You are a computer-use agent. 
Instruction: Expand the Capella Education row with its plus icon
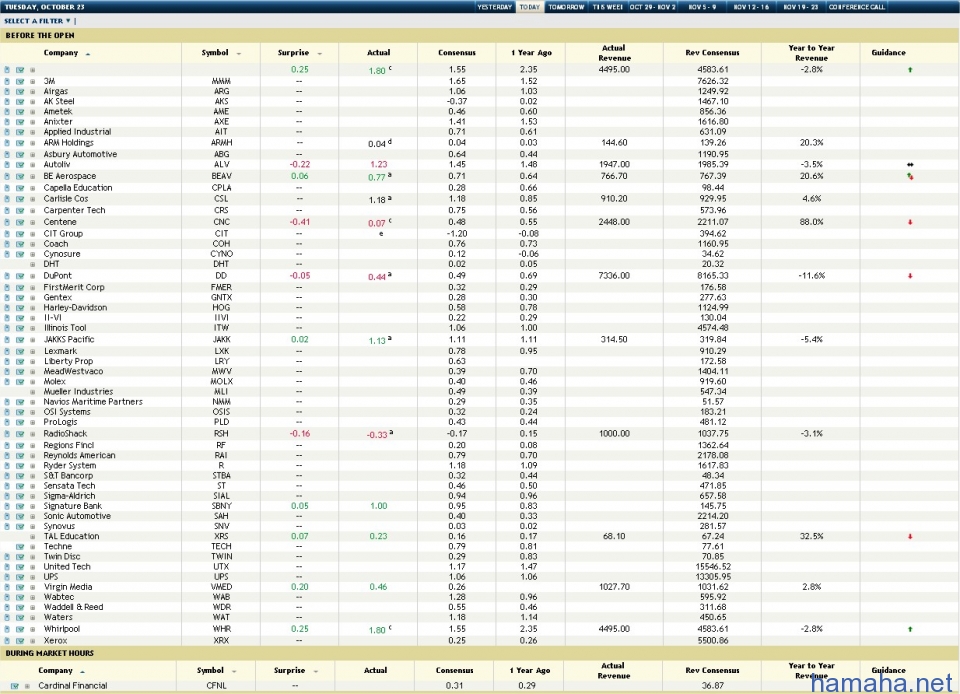[32, 188]
